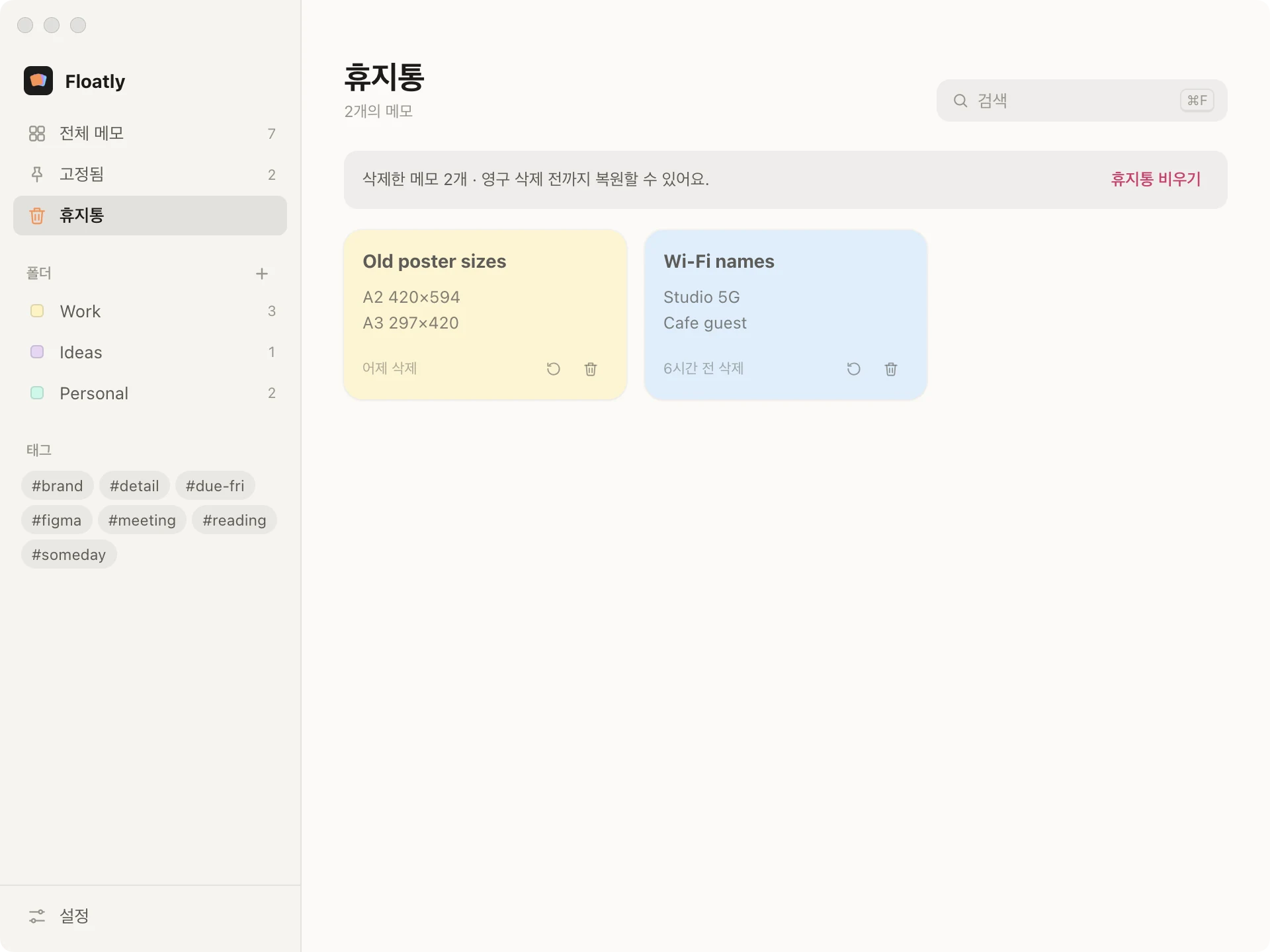Permanently delete Wi-Fi names note
The image size is (1270, 952).
pyautogui.click(x=891, y=369)
